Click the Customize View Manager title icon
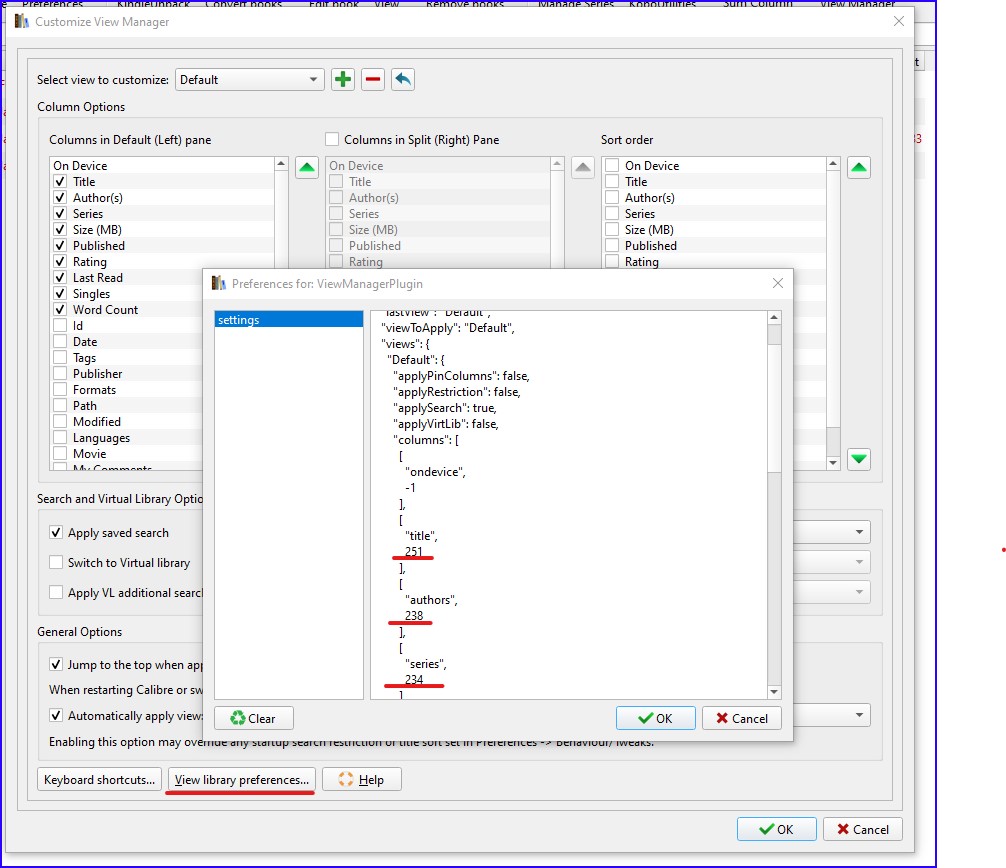Viewport: 1006px width, 868px height. tap(22, 21)
